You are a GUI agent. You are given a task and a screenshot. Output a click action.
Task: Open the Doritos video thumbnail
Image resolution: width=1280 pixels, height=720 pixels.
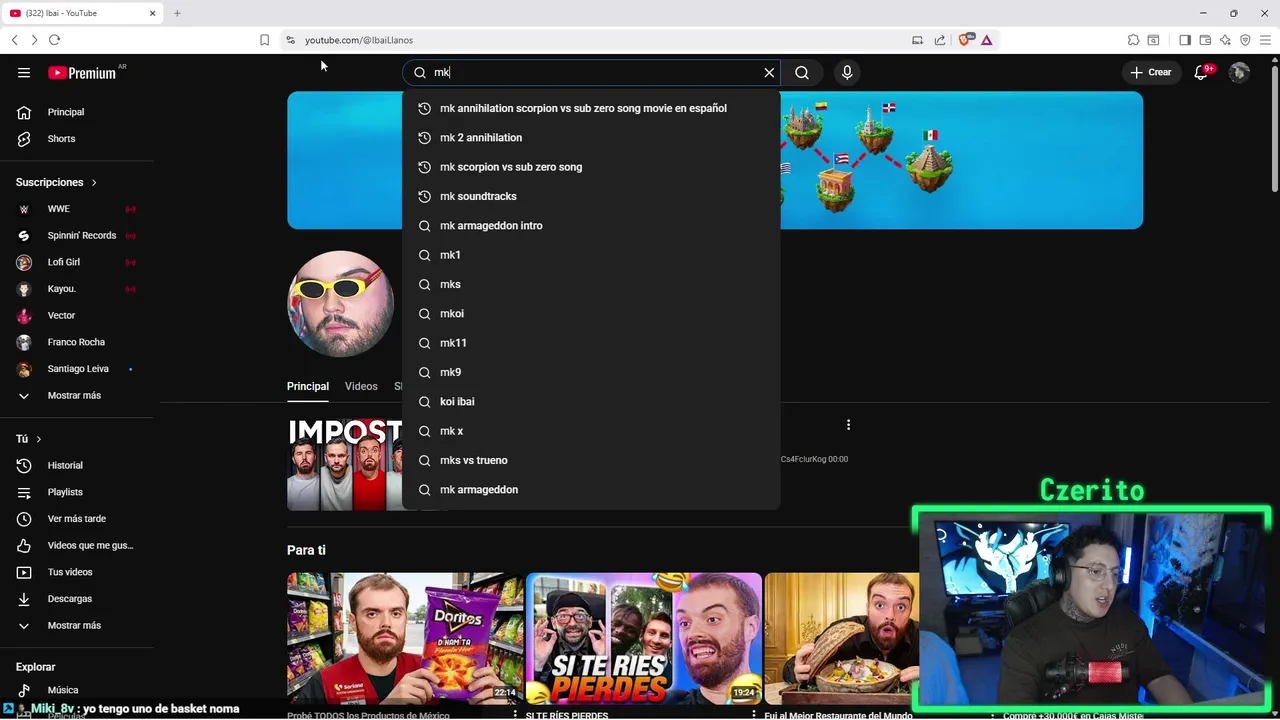pyautogui.click(x=405, y=639)
